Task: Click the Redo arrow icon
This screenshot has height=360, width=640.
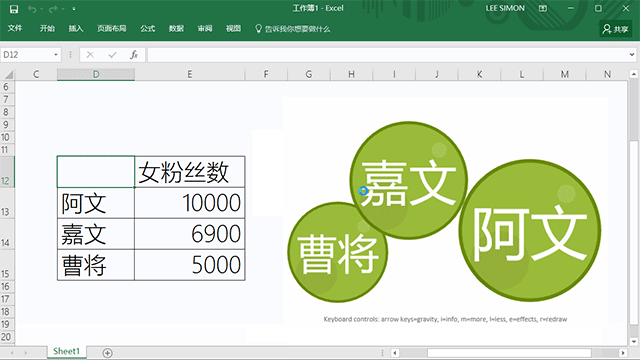Action: [53, 9]
